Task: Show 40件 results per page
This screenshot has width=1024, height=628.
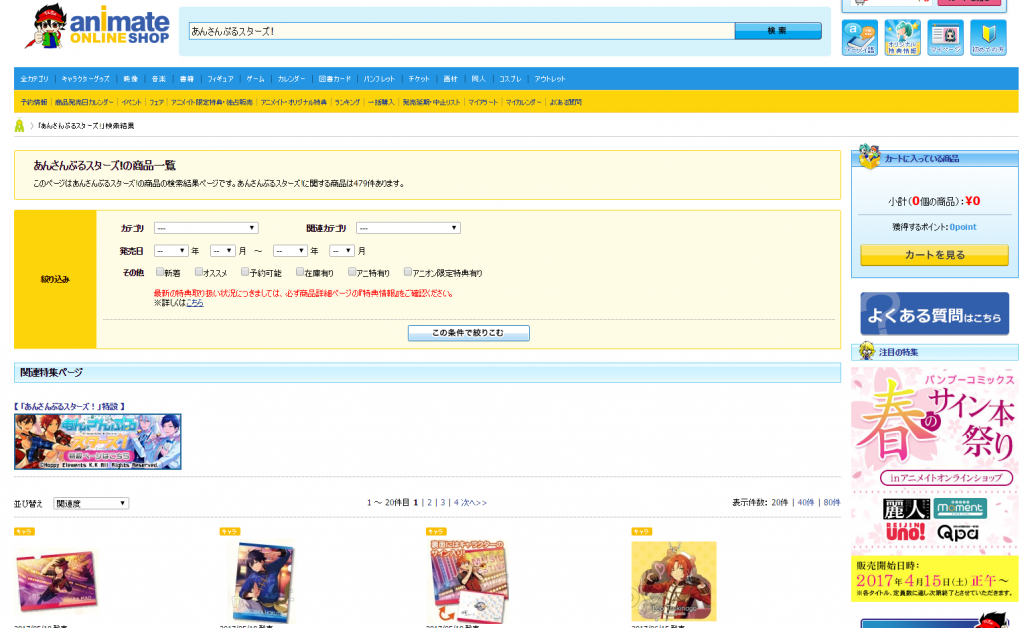Action: [x=806, y=503]
